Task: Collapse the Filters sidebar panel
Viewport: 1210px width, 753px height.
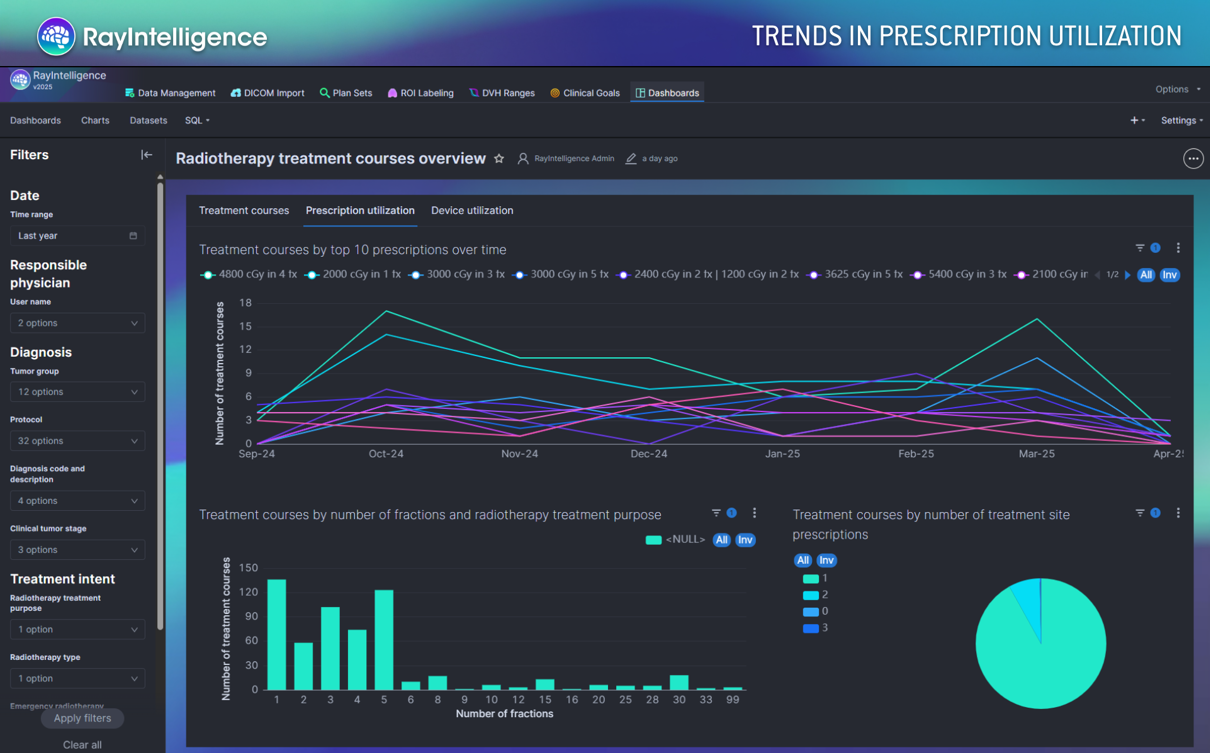Action: (146, 155)
